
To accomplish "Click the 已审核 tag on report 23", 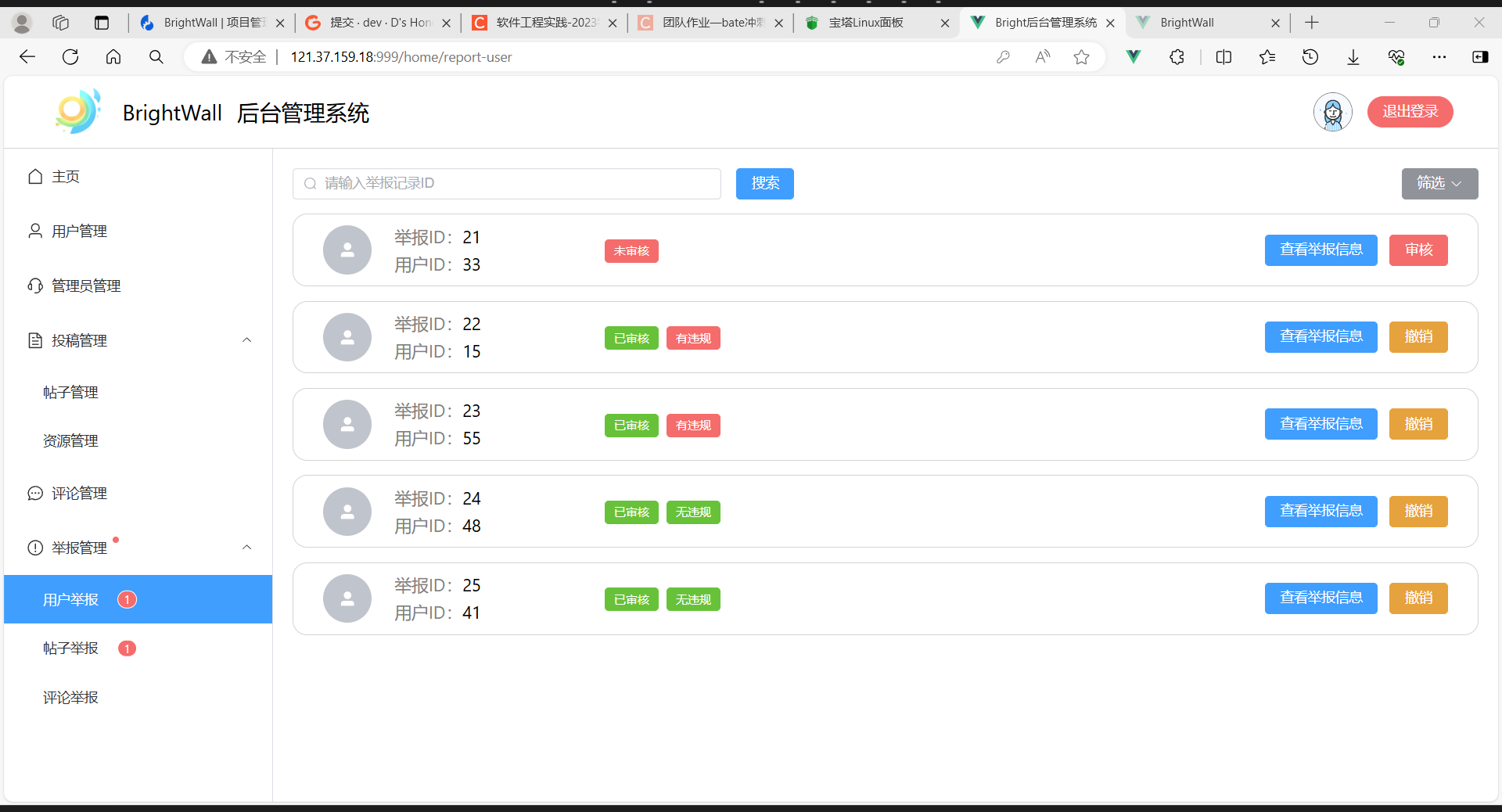I will [x=631, y=425].
